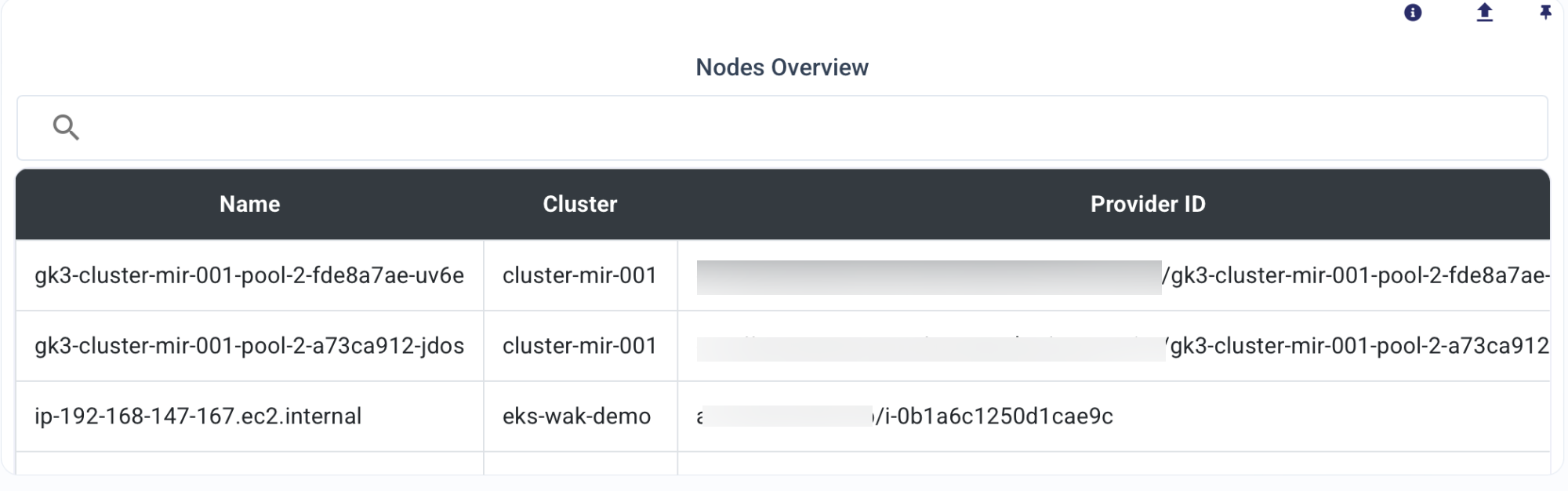Click the eks-wak-demo cluster cell
This screenshot has height=491, width=1568.
coord(576,416)
